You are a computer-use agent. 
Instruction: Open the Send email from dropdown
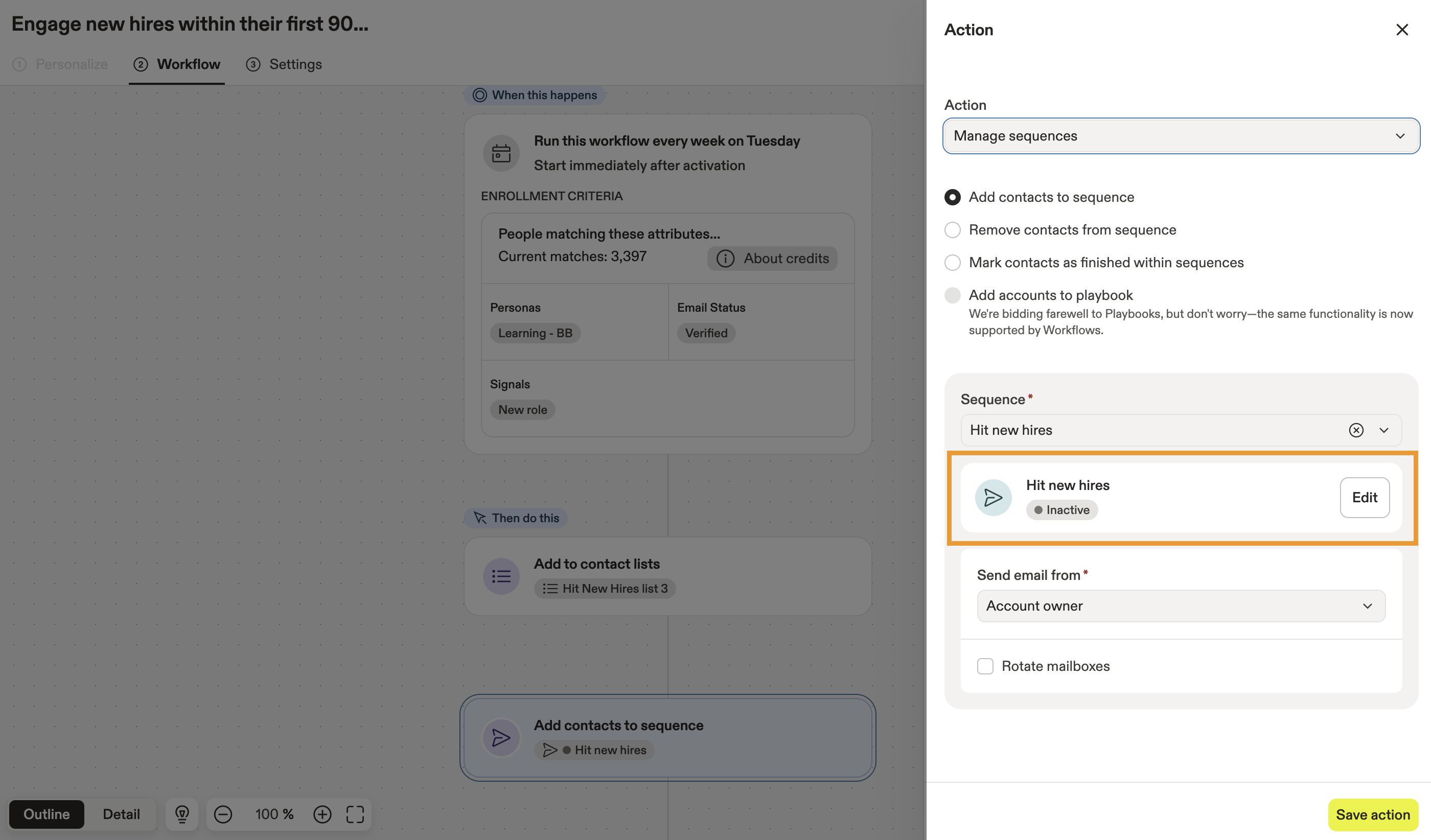click(x=1181, y=605)
